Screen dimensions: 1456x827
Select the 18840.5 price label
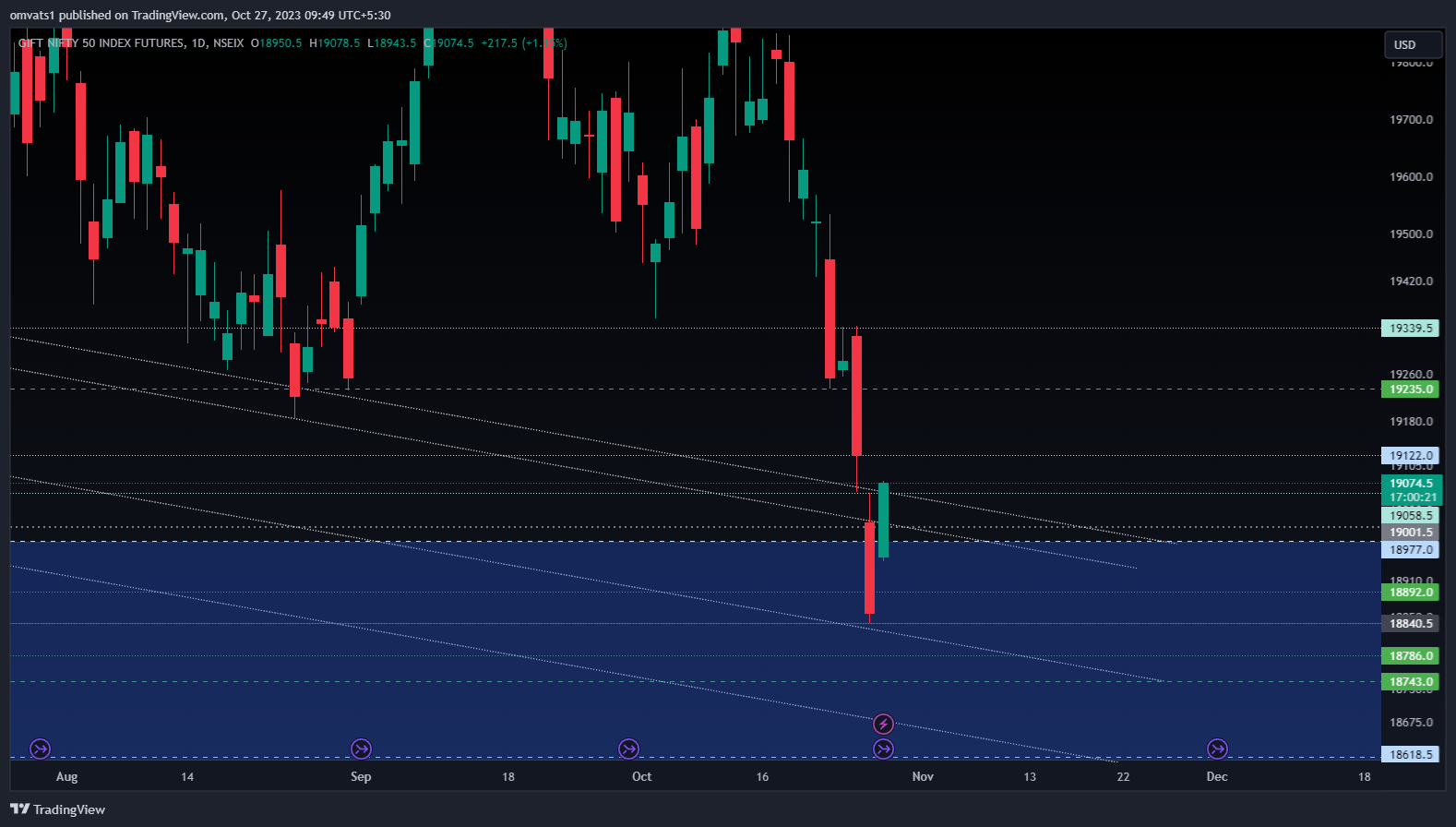[1411, 623]
